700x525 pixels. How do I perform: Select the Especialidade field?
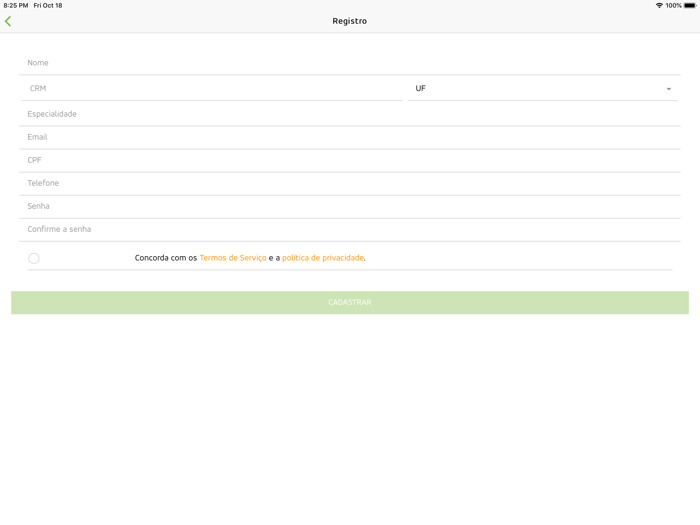(x=350, y=114)
